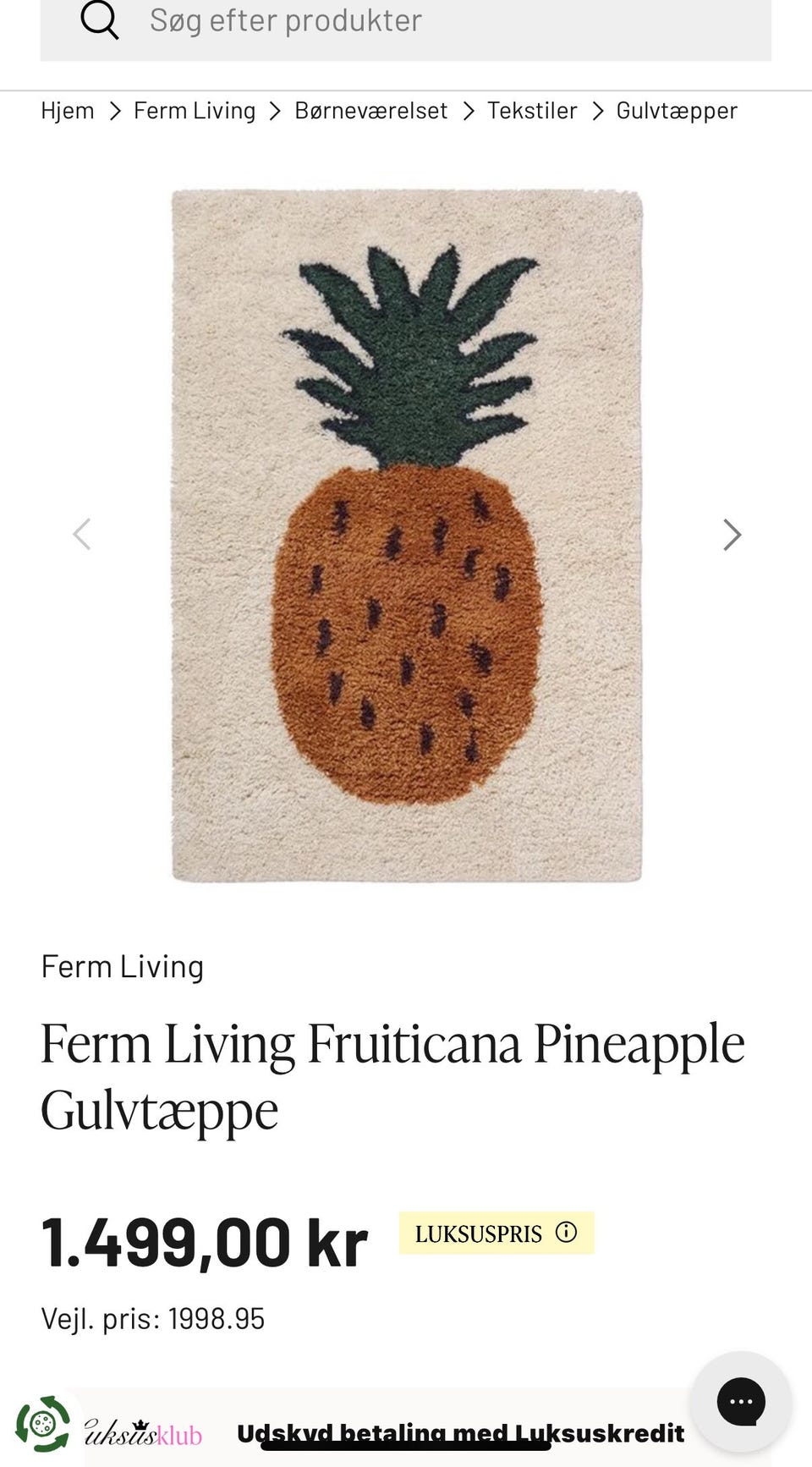
Task: Tap the pineapple rug product image
Action: pyautogui.click(x=407, y=536)
